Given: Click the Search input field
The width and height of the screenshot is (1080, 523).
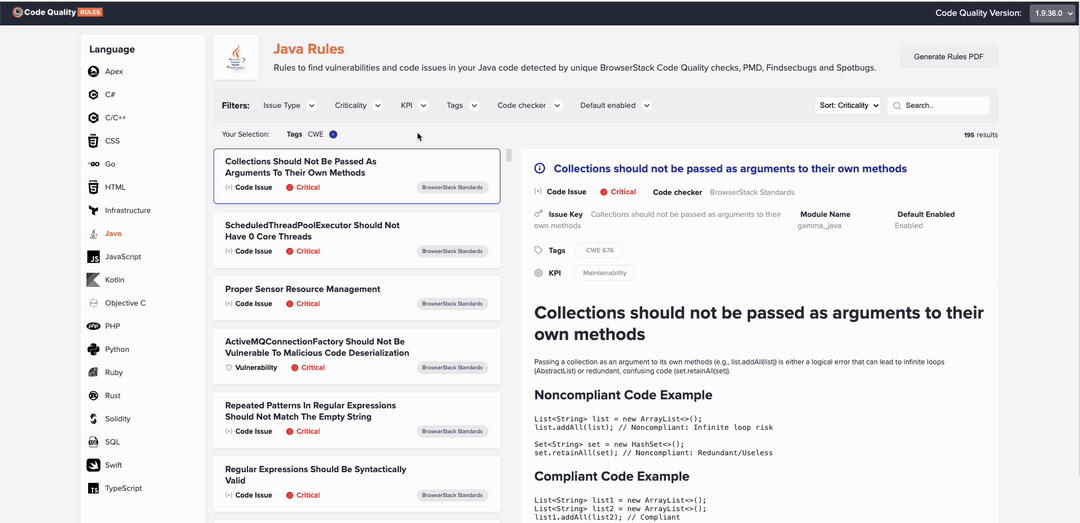Looking at the screenshot, I should point(939,105).
